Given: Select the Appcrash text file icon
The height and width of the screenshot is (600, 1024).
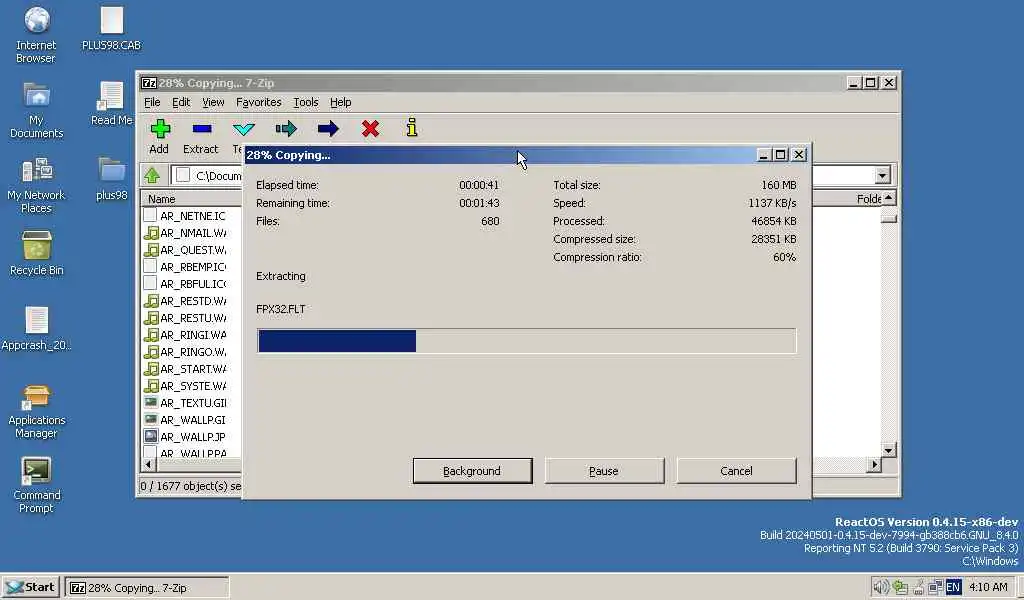Looking at the screenshot, I should 37,328.
